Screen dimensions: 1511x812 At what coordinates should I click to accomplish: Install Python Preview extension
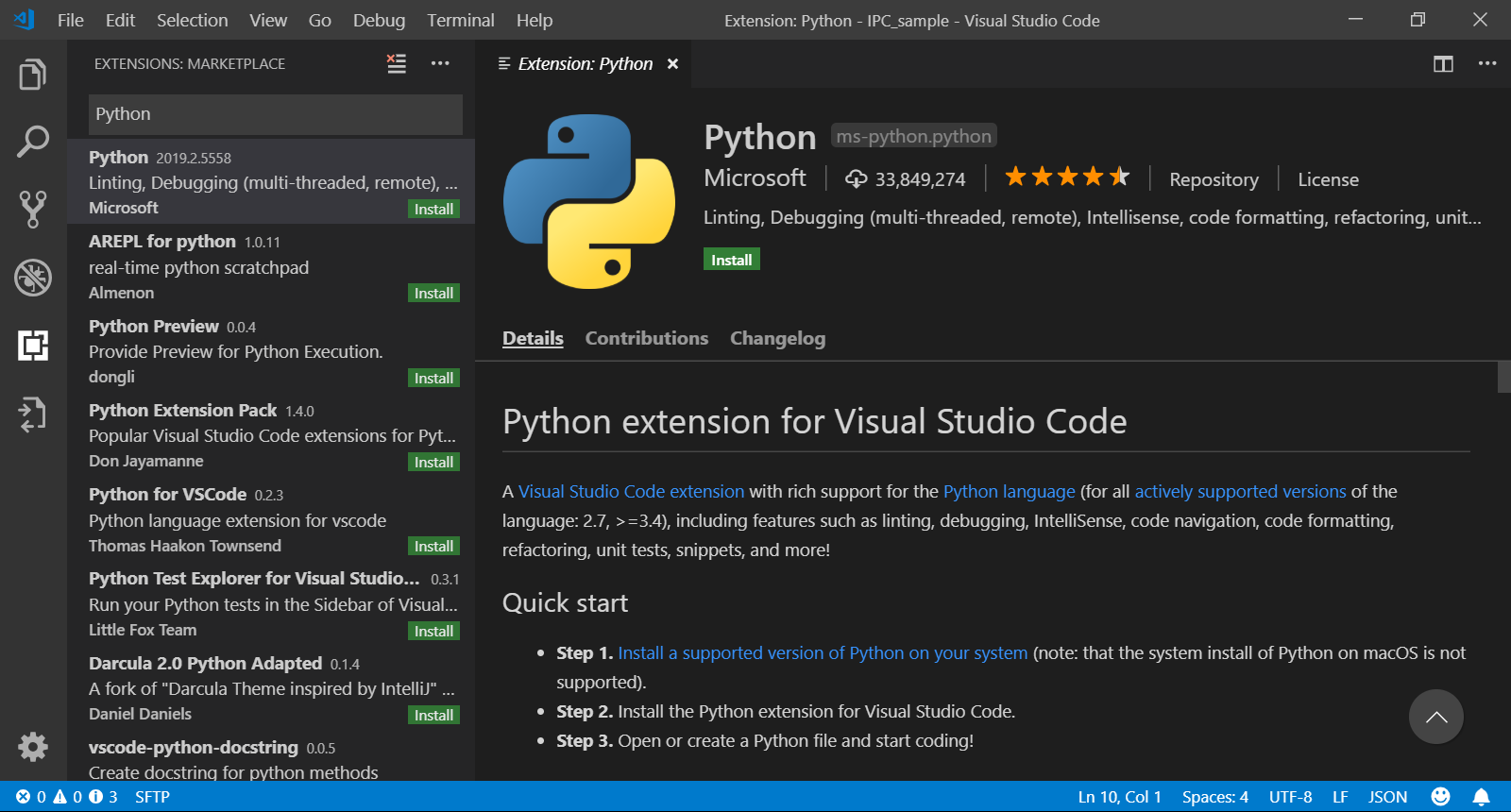tap(433, 378)
